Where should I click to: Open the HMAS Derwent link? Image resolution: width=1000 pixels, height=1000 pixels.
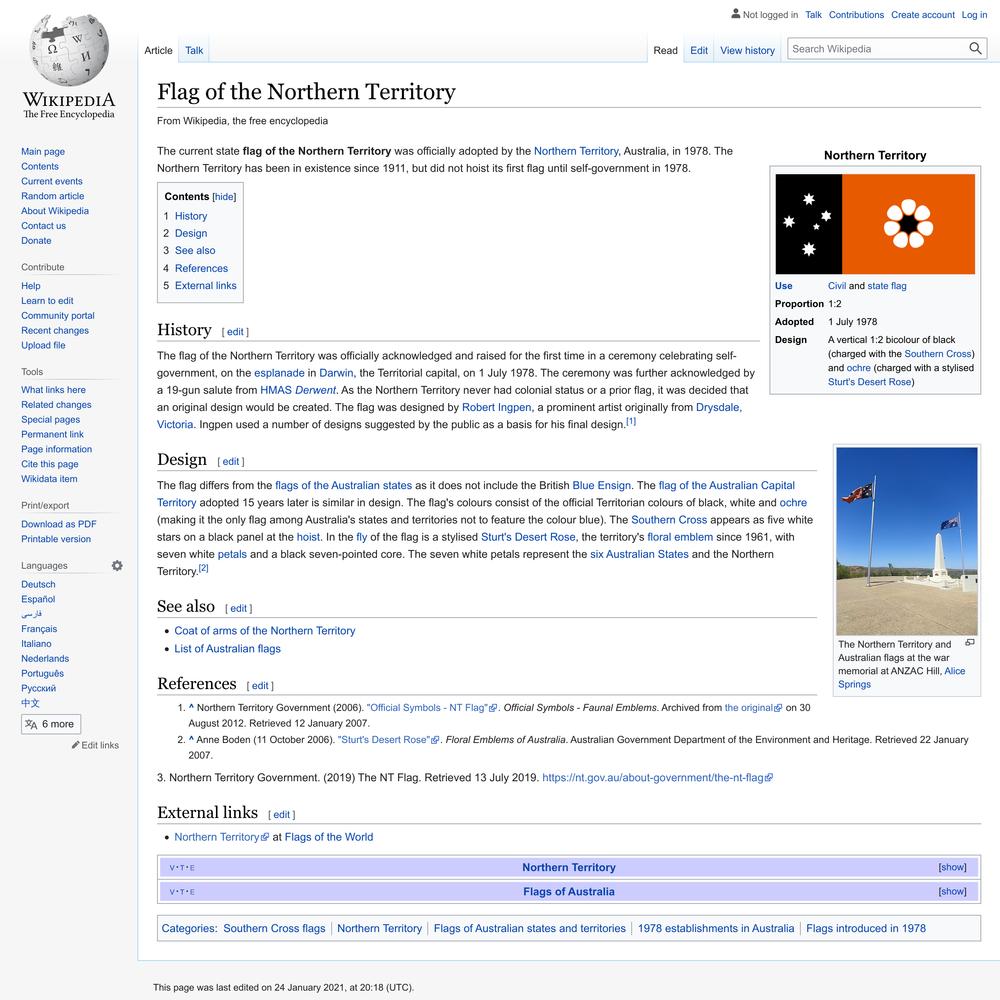(298, 390)
